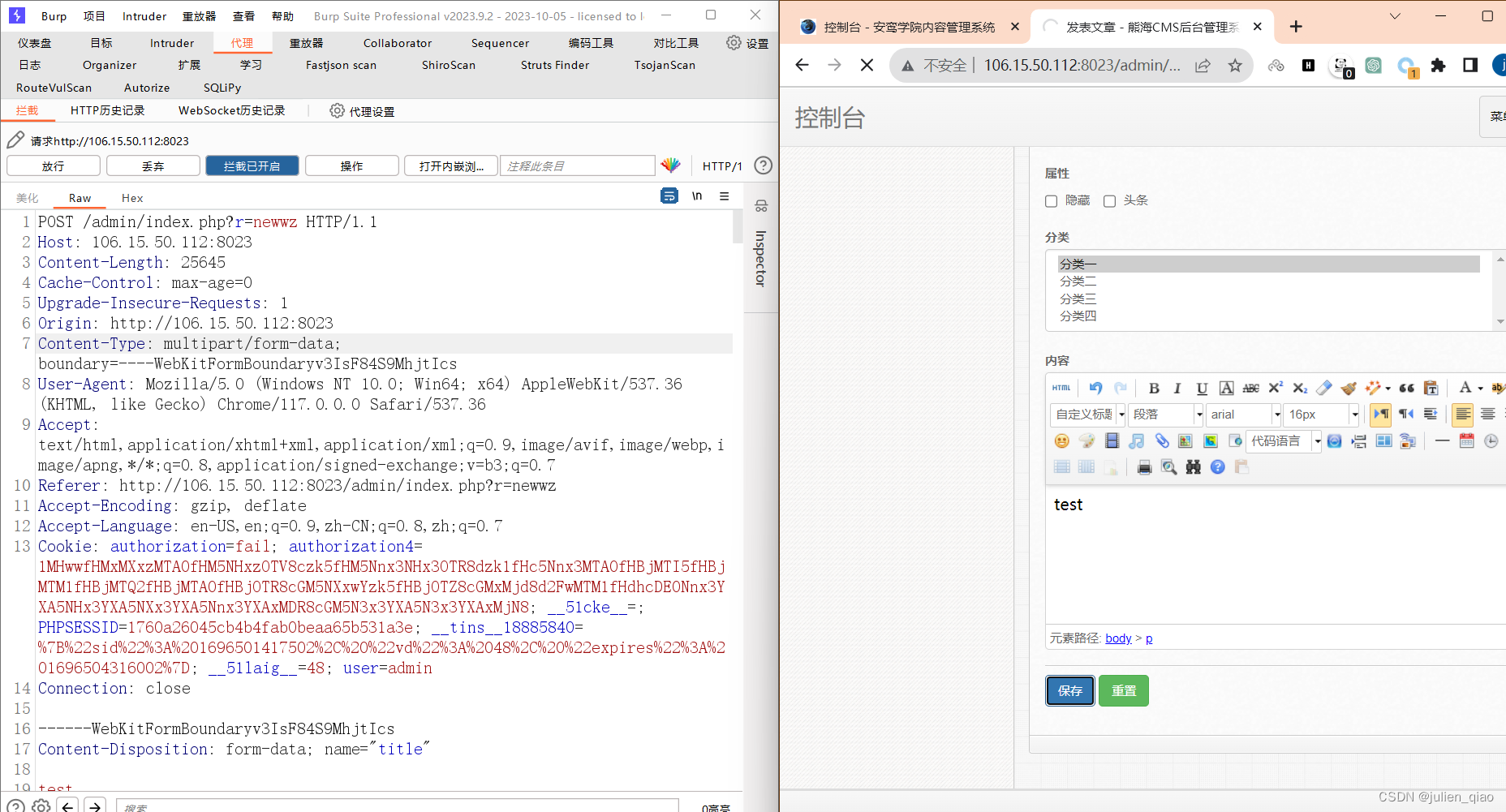
Task: Toggle left-to-right text direction
Action: [1380, 415]
